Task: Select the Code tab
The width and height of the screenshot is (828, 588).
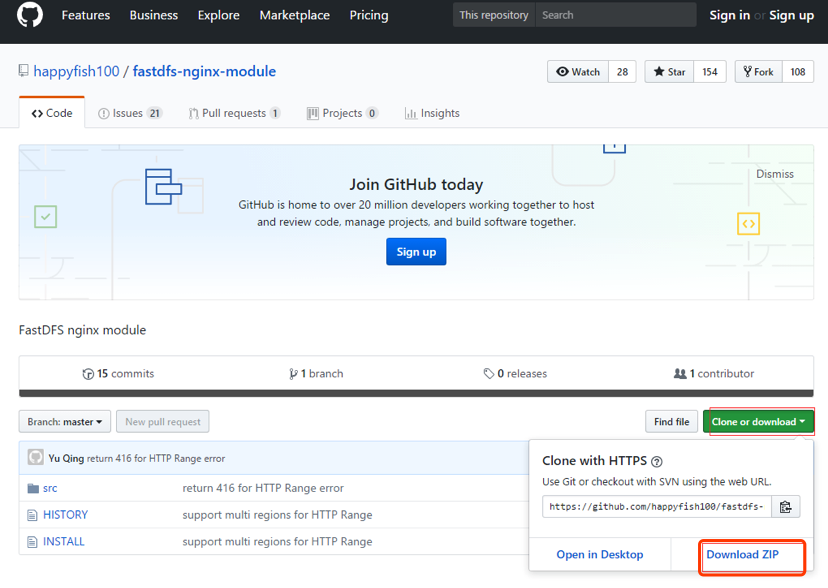Action: tap(52, 113)
